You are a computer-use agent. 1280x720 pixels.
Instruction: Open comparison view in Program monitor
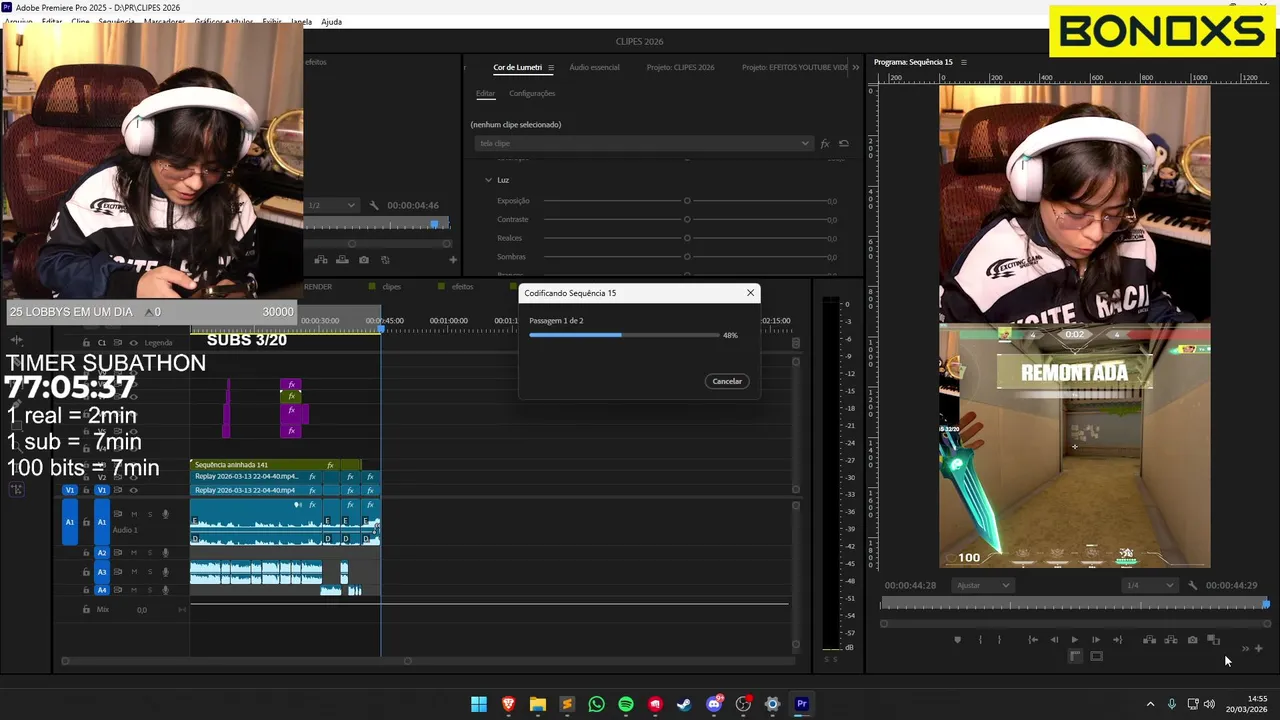1213,640
